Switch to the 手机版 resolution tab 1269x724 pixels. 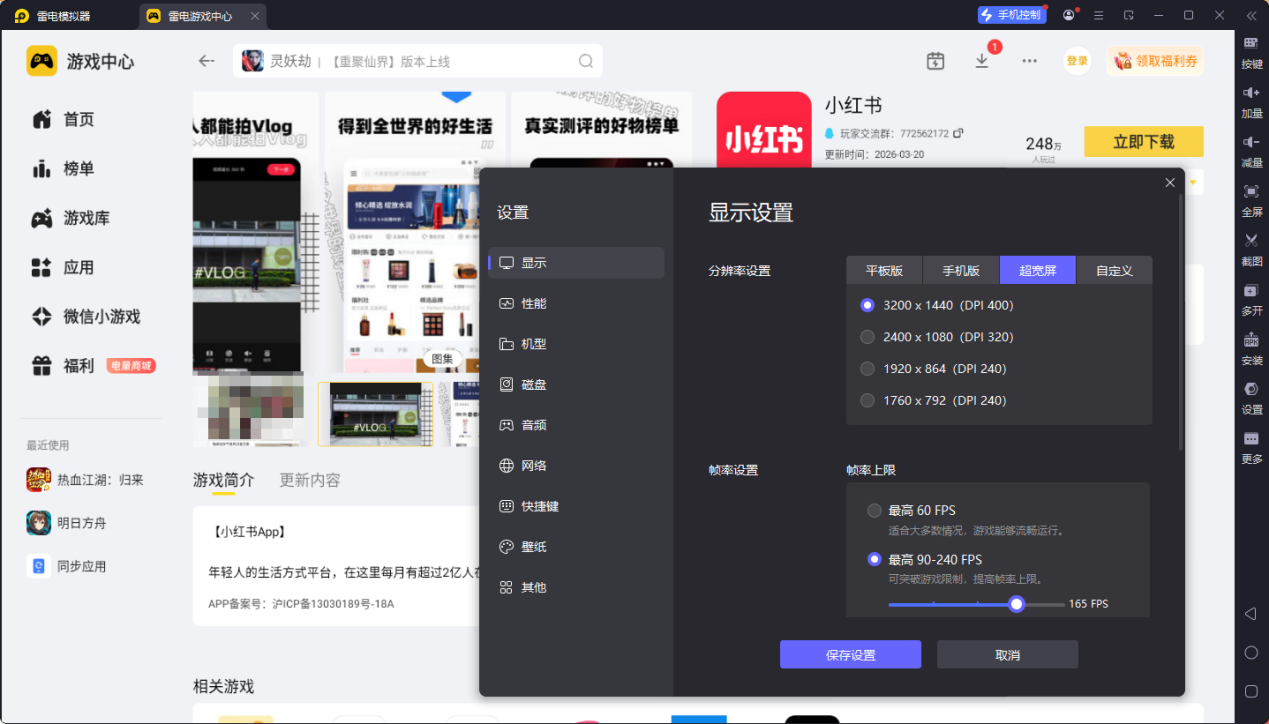[961, 270]
